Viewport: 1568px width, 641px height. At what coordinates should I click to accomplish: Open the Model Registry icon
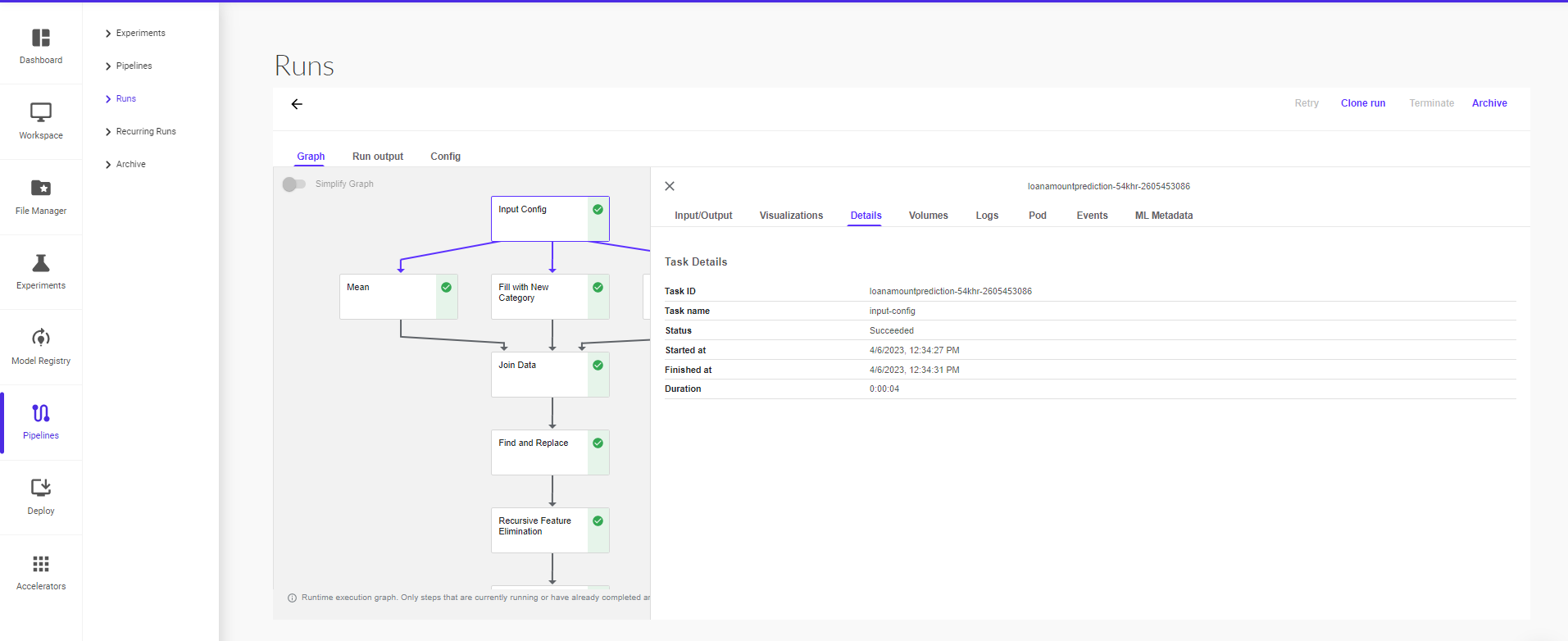click(x=41, y=338)
